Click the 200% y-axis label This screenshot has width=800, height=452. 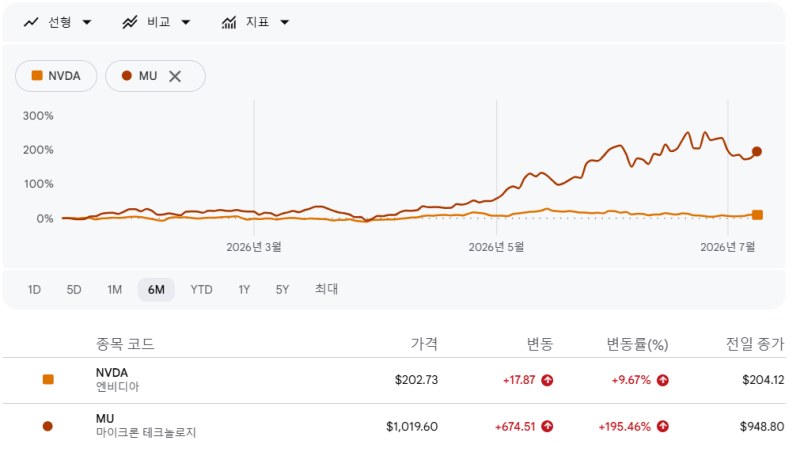pyautogui.click(x=38, y=150)
